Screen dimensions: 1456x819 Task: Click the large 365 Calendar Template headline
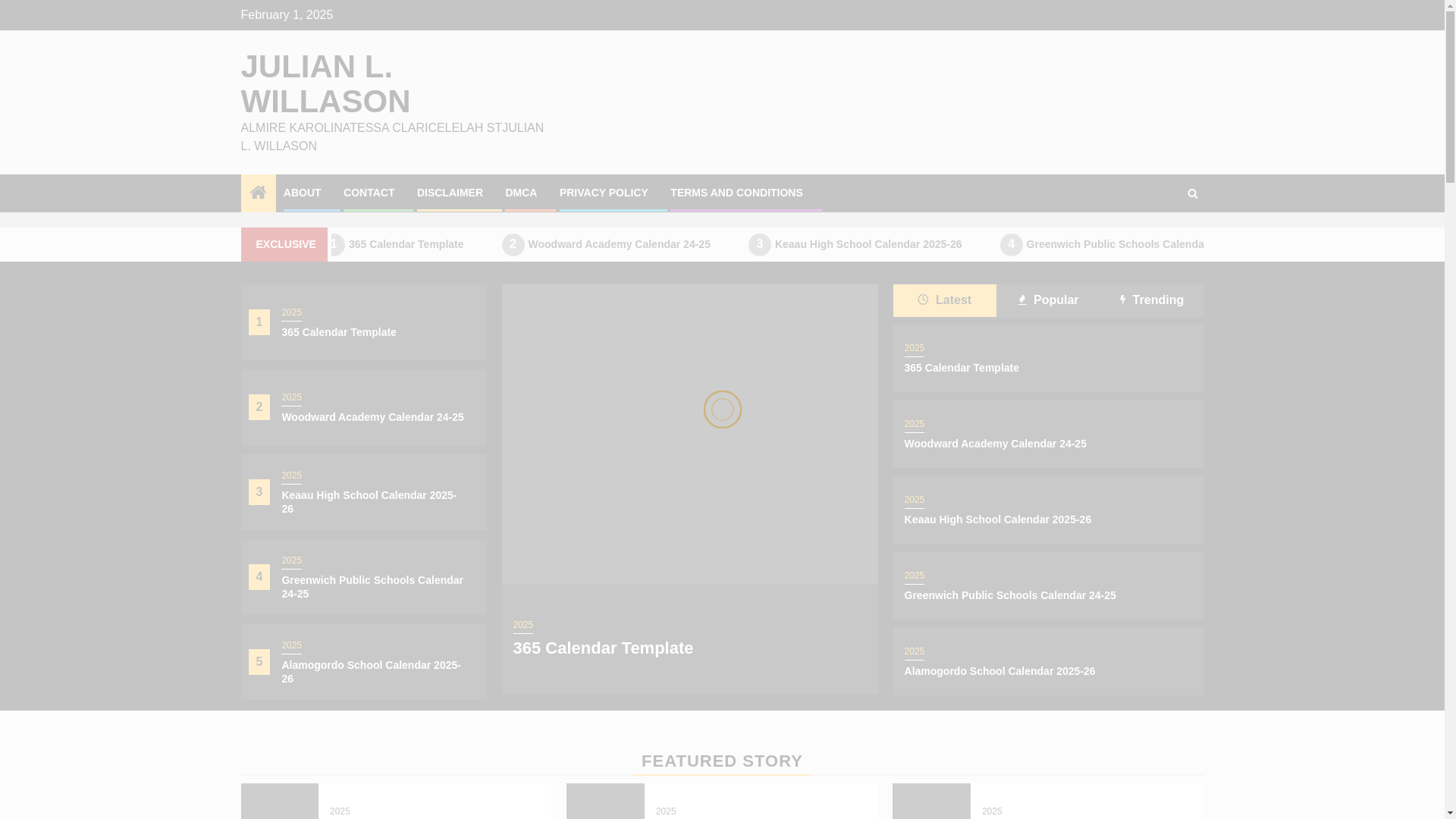(603, 648)
